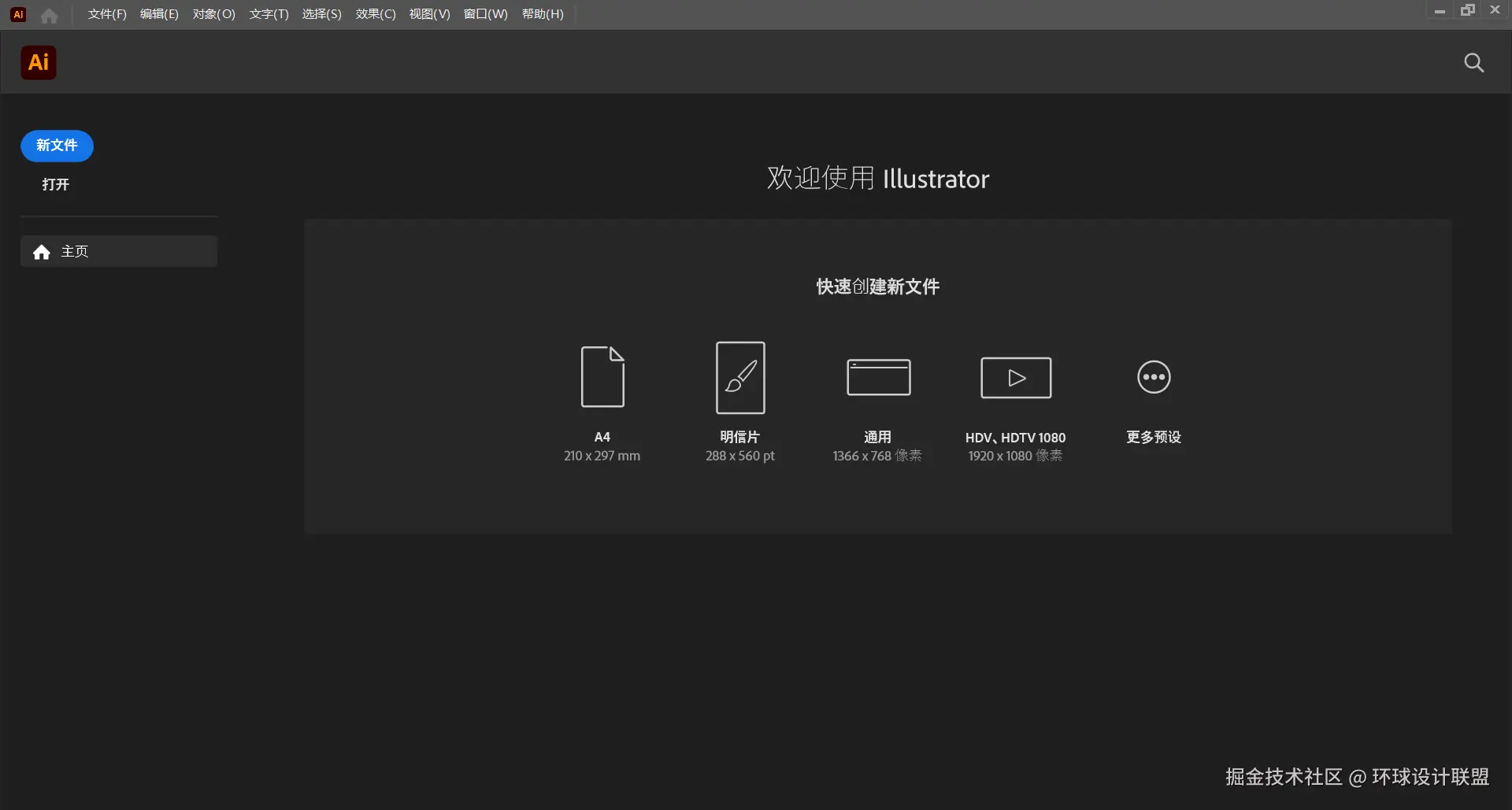Click the 通用 preset label
Image resolution: width=1512 pixels, height=810 pixels.
(878, 437)
